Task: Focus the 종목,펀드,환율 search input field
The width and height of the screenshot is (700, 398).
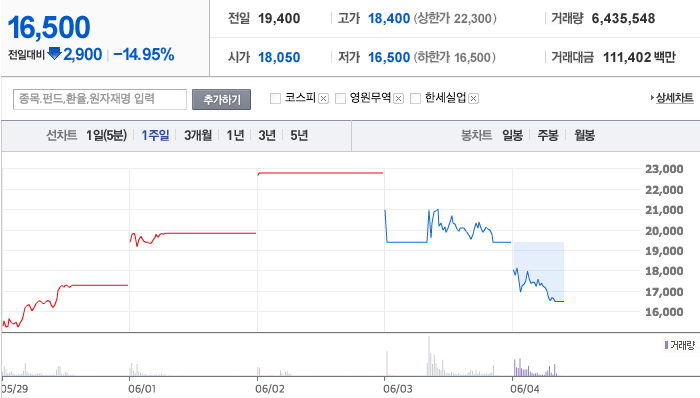Action: click(100, 99)
